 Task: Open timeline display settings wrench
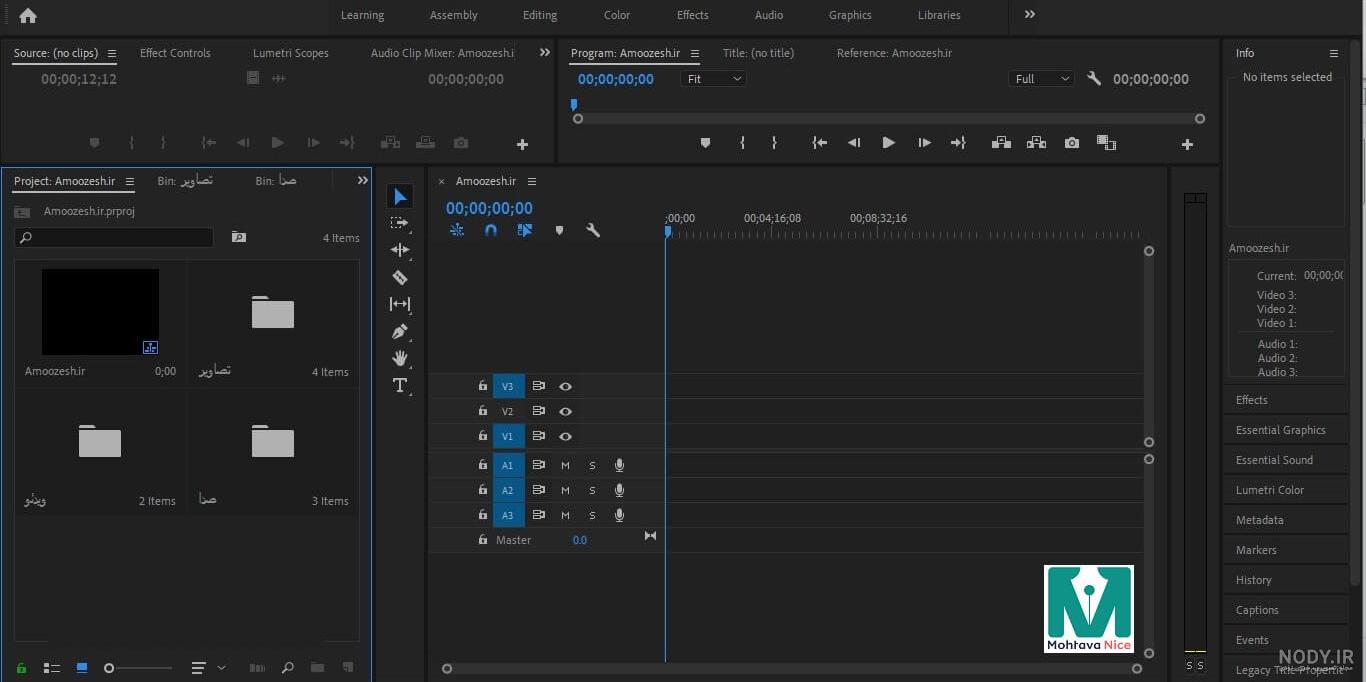pos(593,230)
